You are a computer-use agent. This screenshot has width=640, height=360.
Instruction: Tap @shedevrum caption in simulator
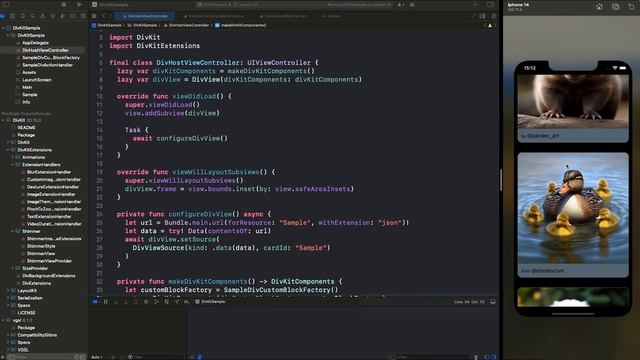pyautogui.click(x=548, y=271)
